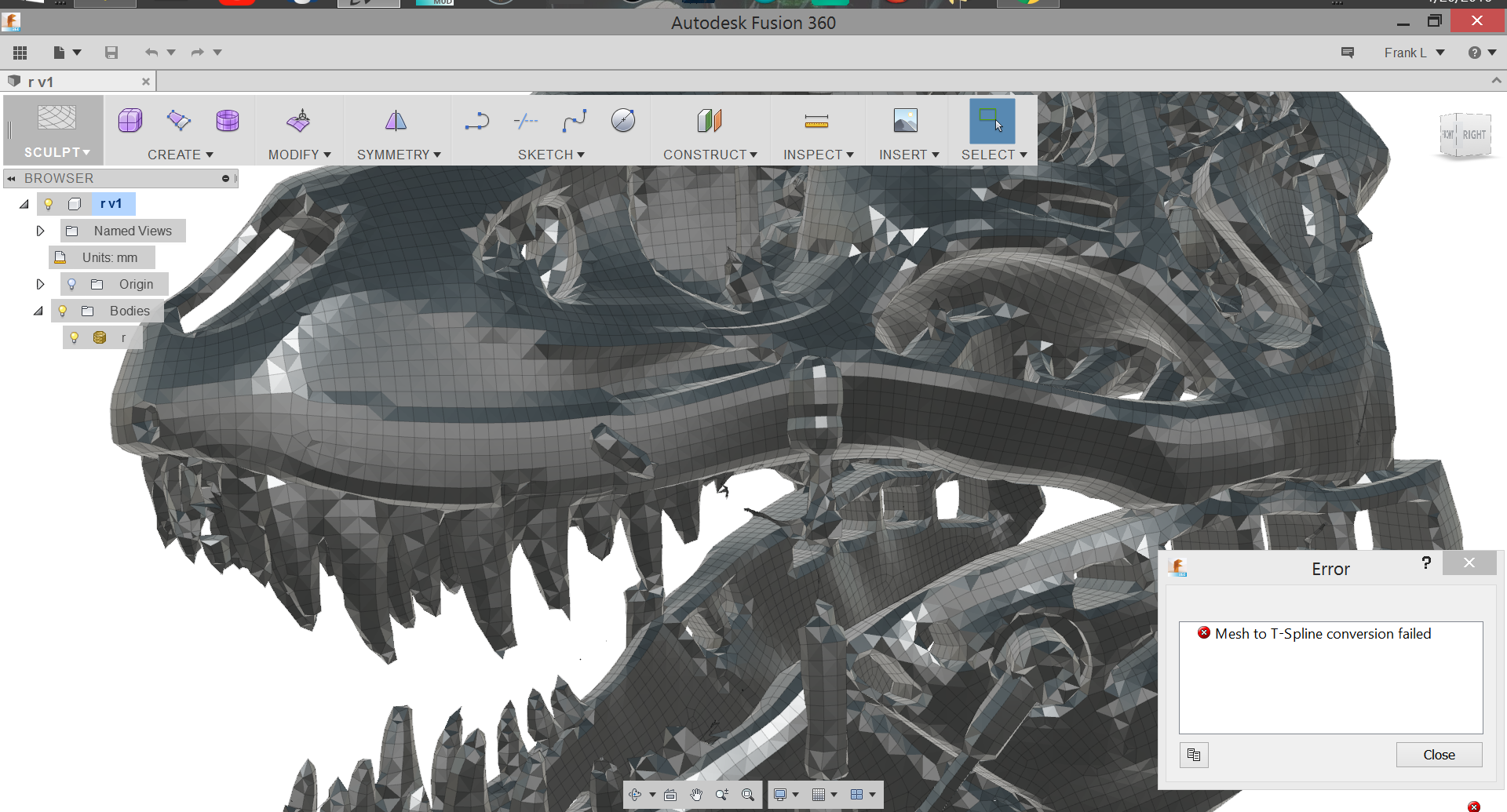Screen dimensions: 1507x812
Task: Open the data panel grid icon
Action: [20, 53]
